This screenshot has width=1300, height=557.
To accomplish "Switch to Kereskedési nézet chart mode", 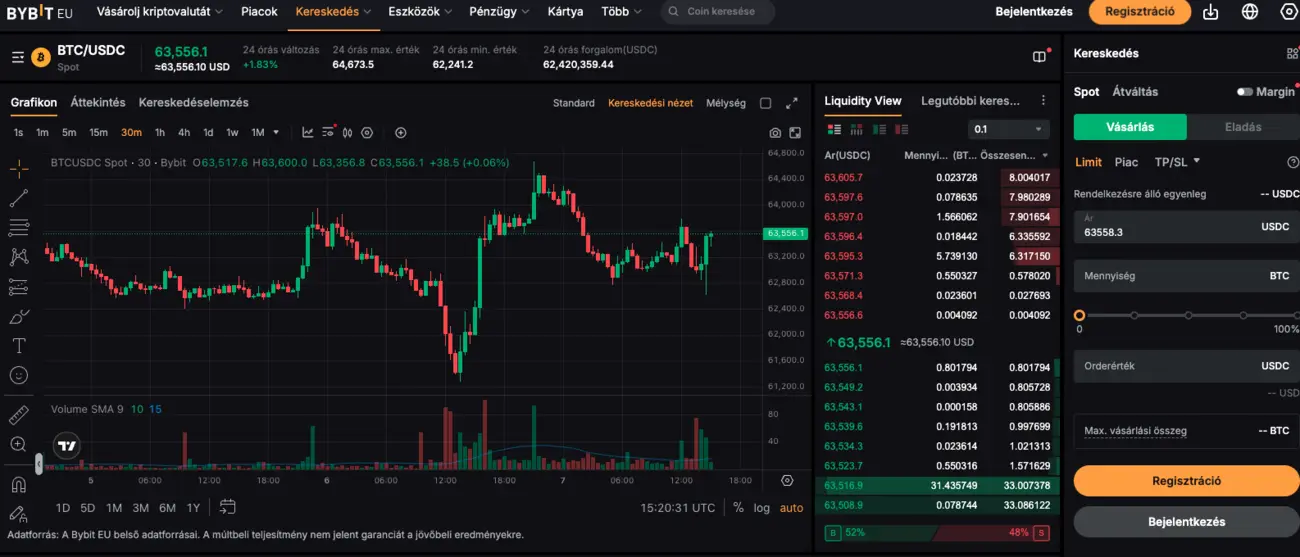I will [x=650, y=103].
